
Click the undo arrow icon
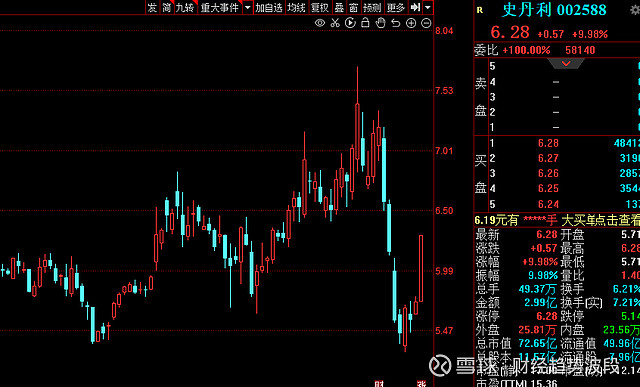(x=396, y=23)
